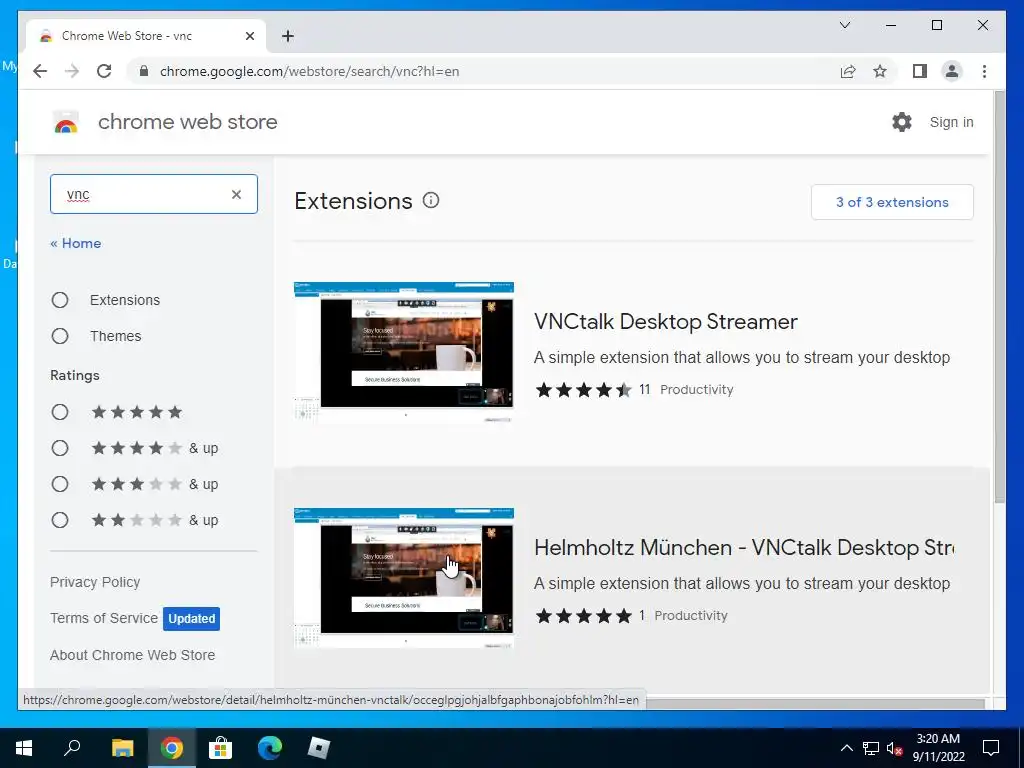Open the Windows Start menu
Image resolution: width=1024 pixels, height=768 pixels.
click(24, 748)
